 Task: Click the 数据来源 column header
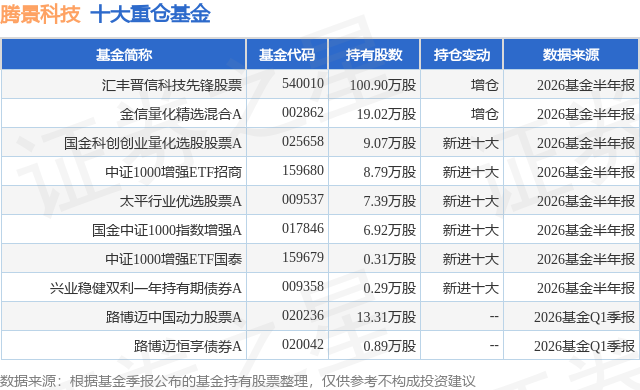coord(571,55)
